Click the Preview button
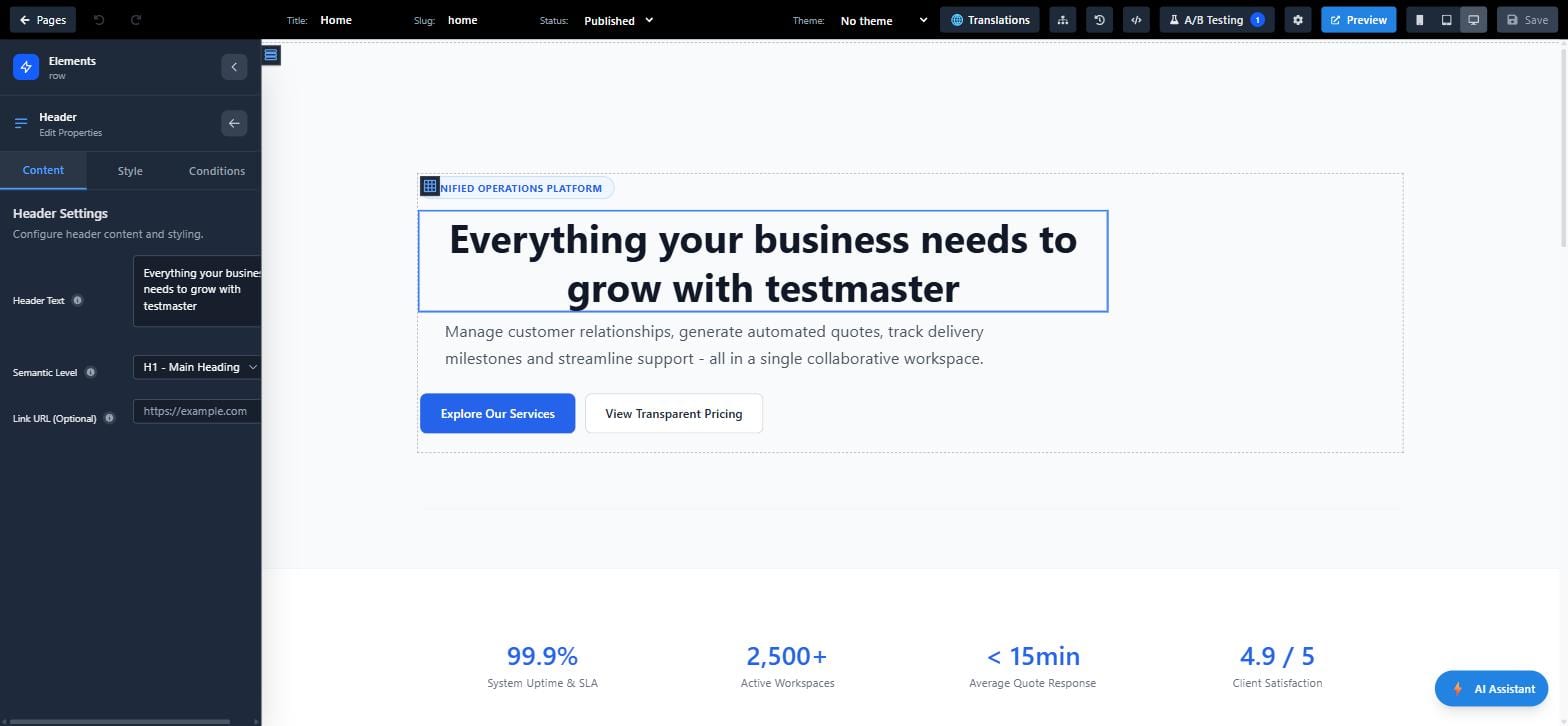The width and height of the screenshot is (1568, 726). pyautogui.click(x=1358, y=20)
